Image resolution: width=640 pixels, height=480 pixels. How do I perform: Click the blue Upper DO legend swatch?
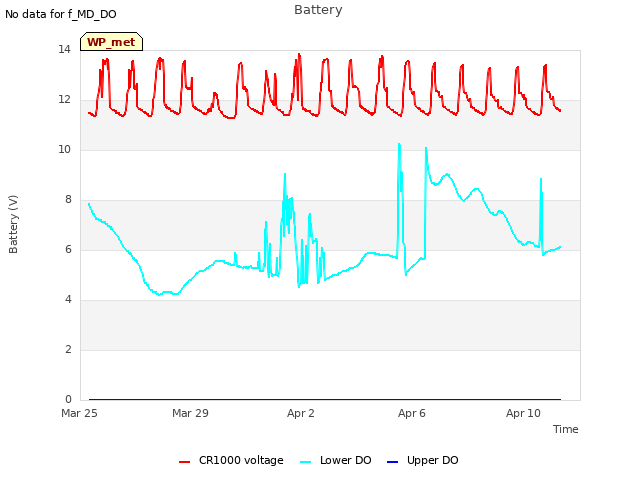[392, 462]
